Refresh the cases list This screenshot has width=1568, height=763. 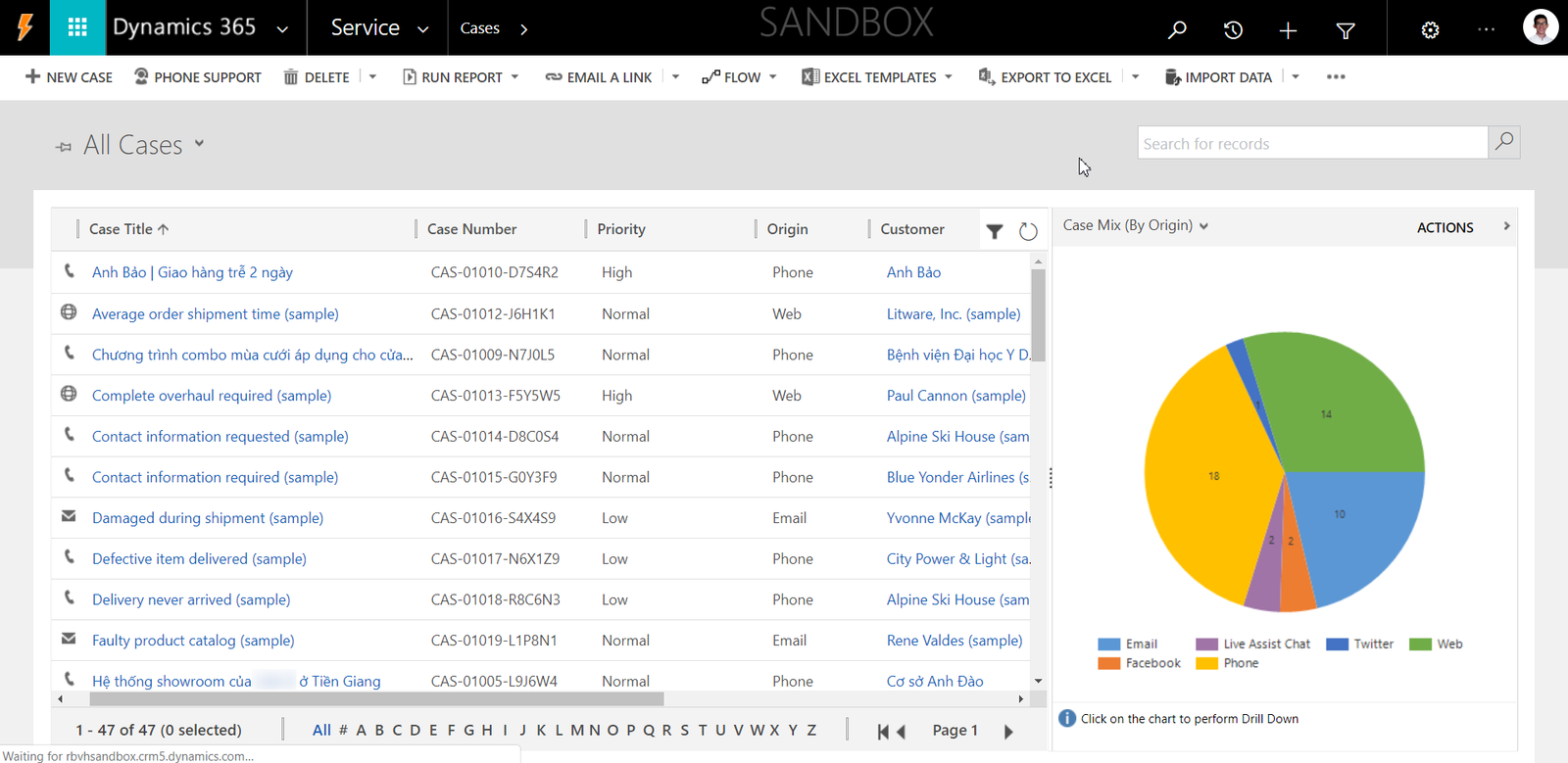1028,231
